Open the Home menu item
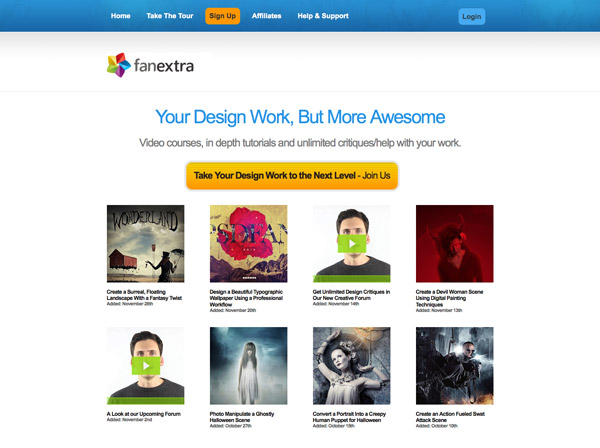The height and width of the screenshot is (448, 600). point(121,16)
